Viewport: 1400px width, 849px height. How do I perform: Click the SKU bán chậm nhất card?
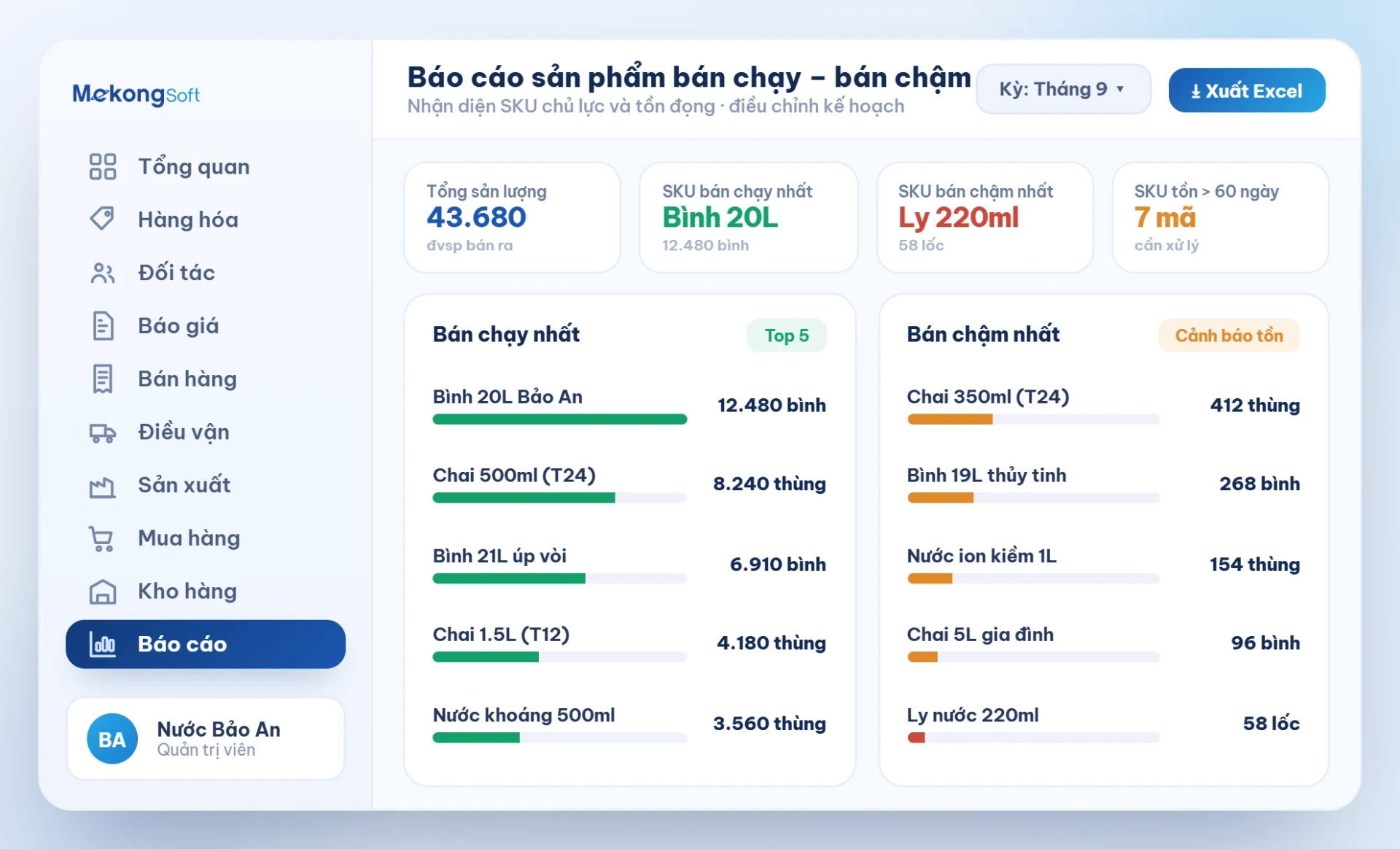(984, 217)
